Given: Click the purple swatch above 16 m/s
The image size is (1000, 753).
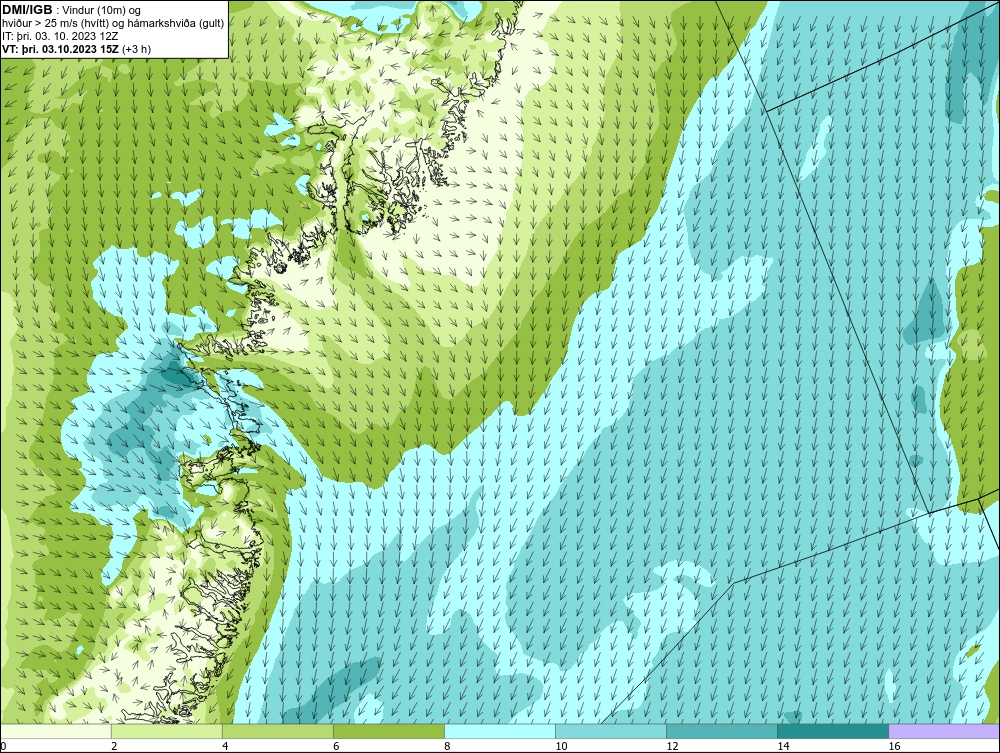Looking at the screenshot, I should 944,731.
